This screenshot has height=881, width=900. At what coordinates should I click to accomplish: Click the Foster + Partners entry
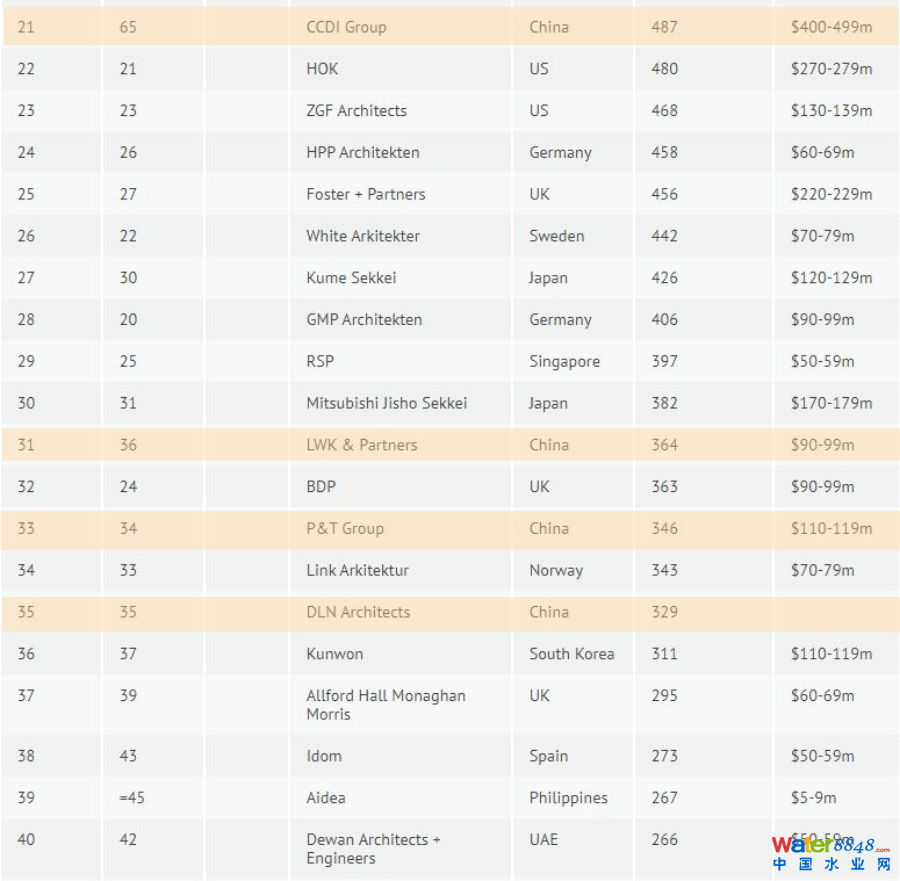point(365,194)
